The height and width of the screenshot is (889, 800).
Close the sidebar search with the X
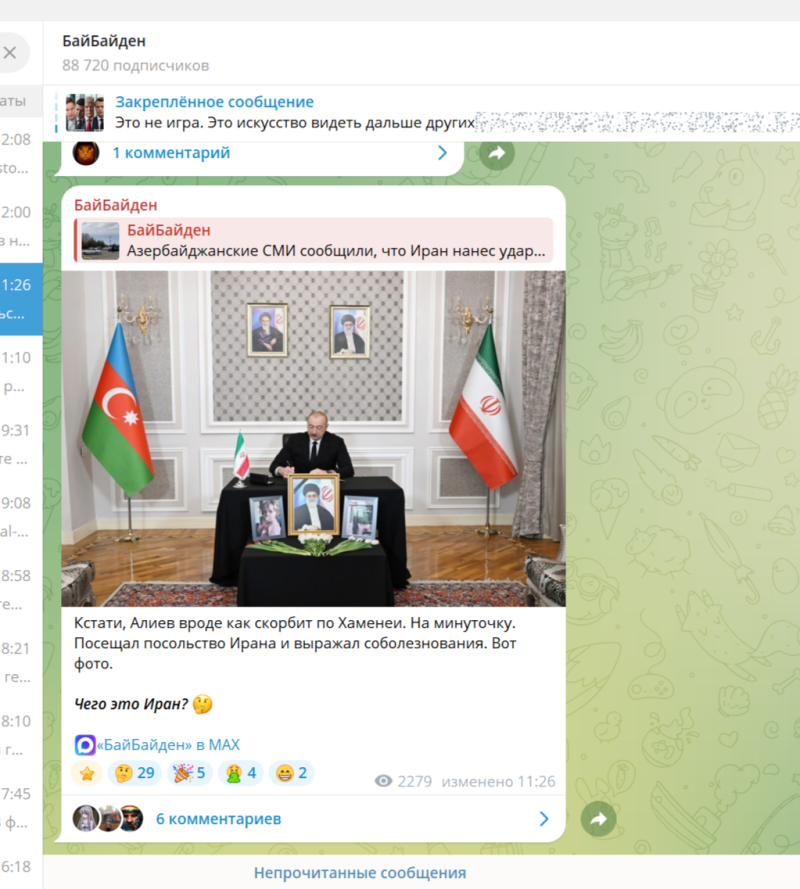[10, 53]
